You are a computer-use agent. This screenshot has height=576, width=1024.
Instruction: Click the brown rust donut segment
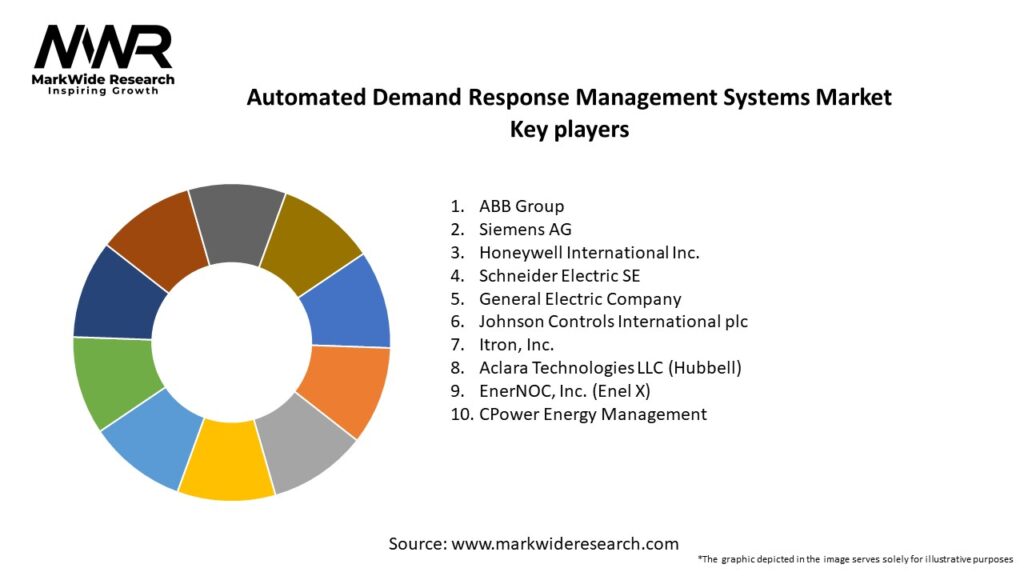160,240
